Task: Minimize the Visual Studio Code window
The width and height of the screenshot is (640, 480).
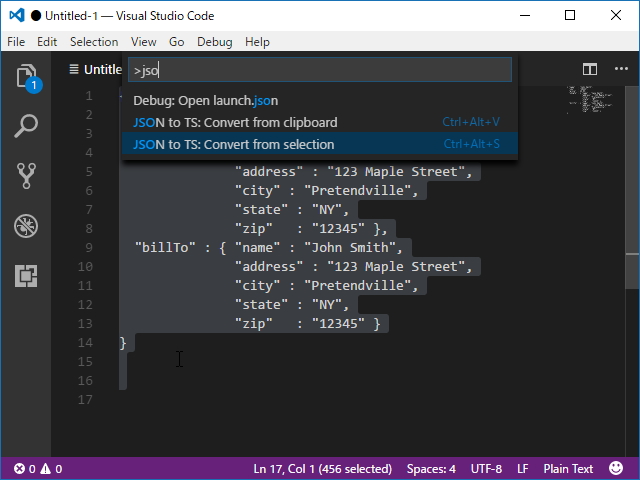Action: (525, 16)
